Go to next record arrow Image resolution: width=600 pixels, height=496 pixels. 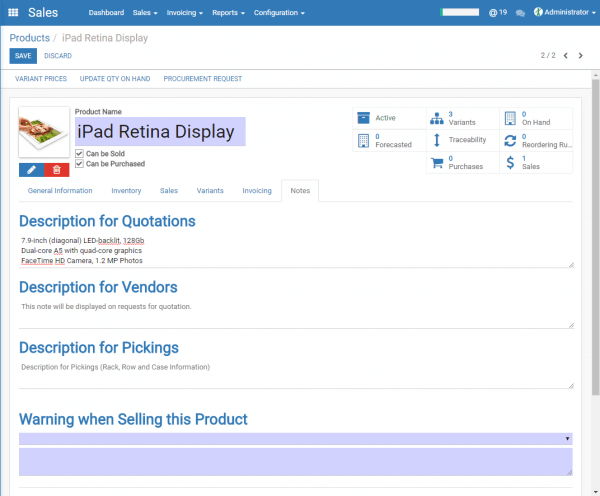(x=580, y=55)
